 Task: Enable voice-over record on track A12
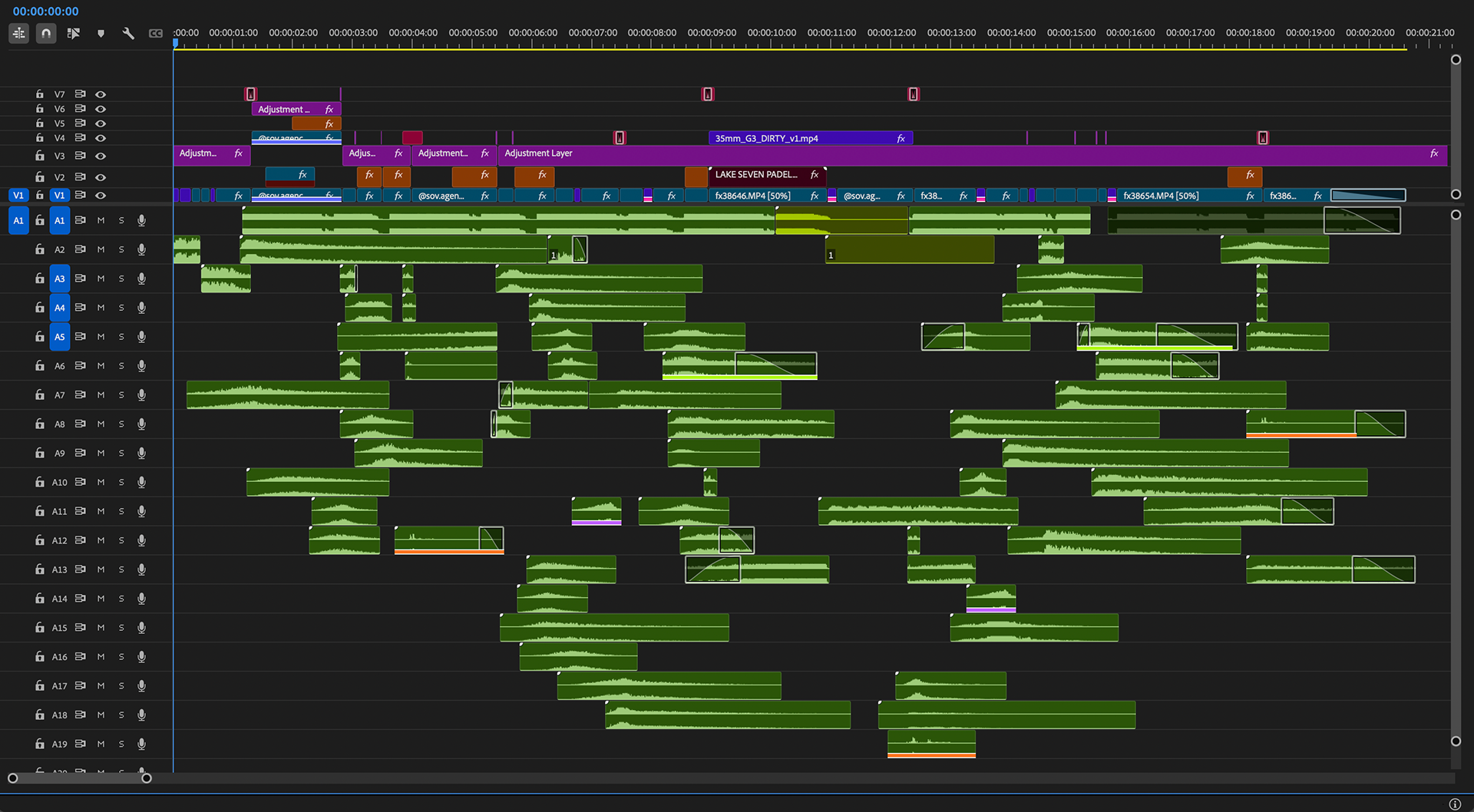[x=141, y=540]
